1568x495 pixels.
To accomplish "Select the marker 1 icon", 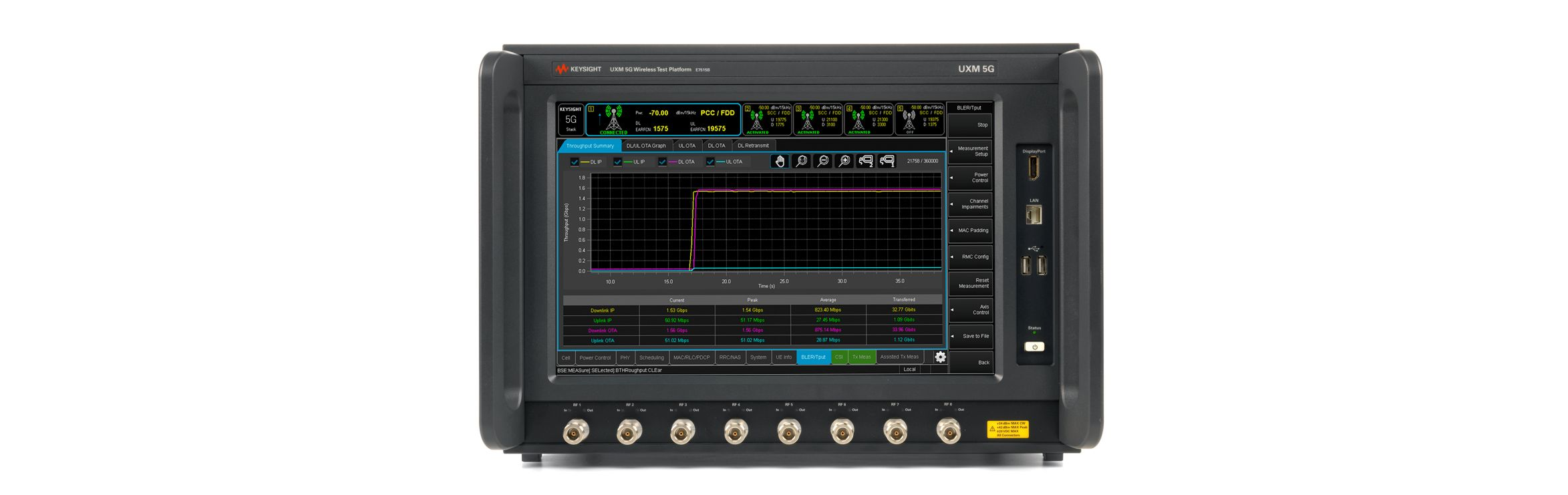I will 887,161.
